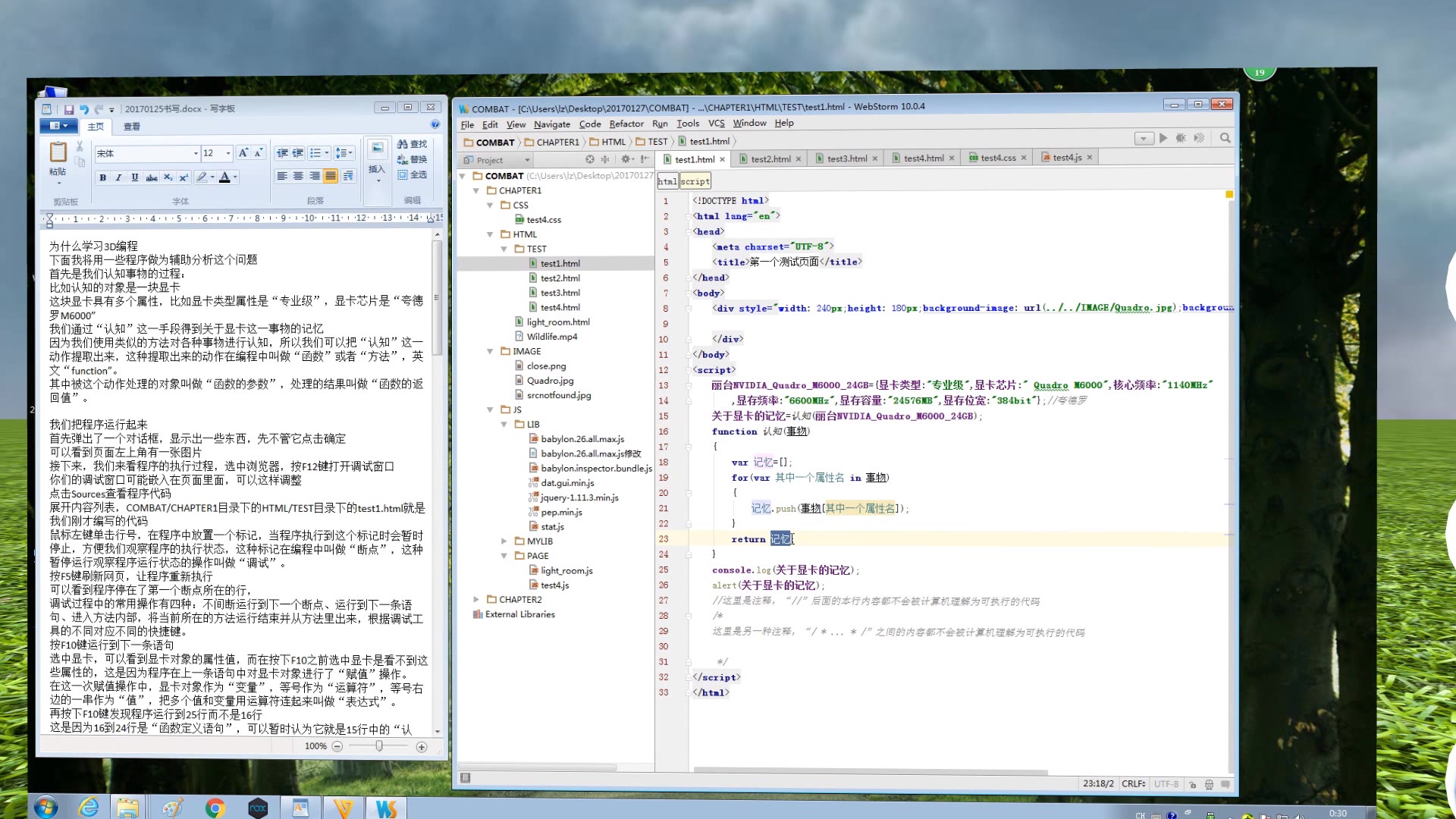Viewport: 1456px width, 819px height.
Task: Click the Project panel settings gear
Action: click(626, 159)
